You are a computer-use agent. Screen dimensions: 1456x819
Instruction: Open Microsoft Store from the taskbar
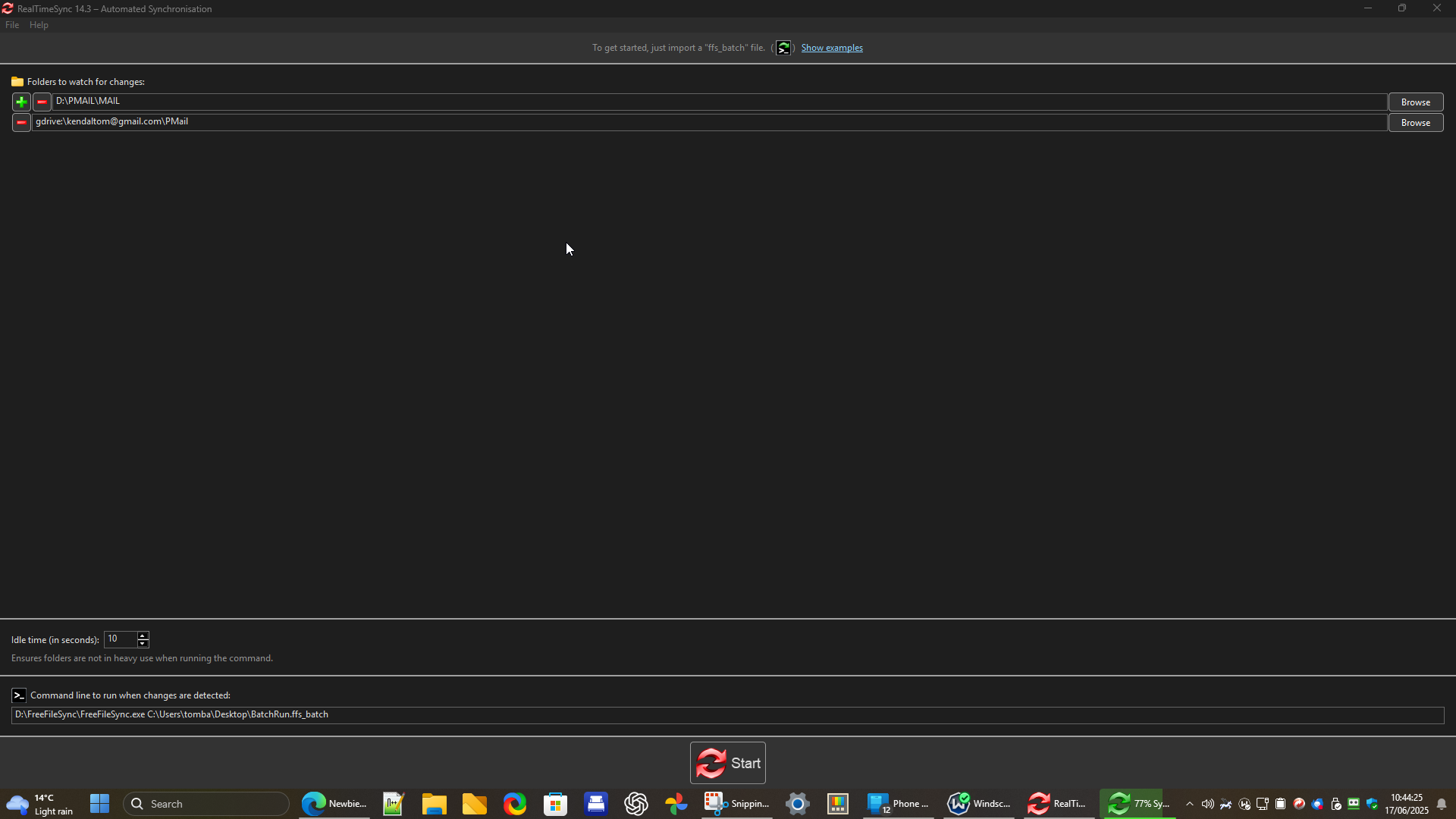(556, 804)
